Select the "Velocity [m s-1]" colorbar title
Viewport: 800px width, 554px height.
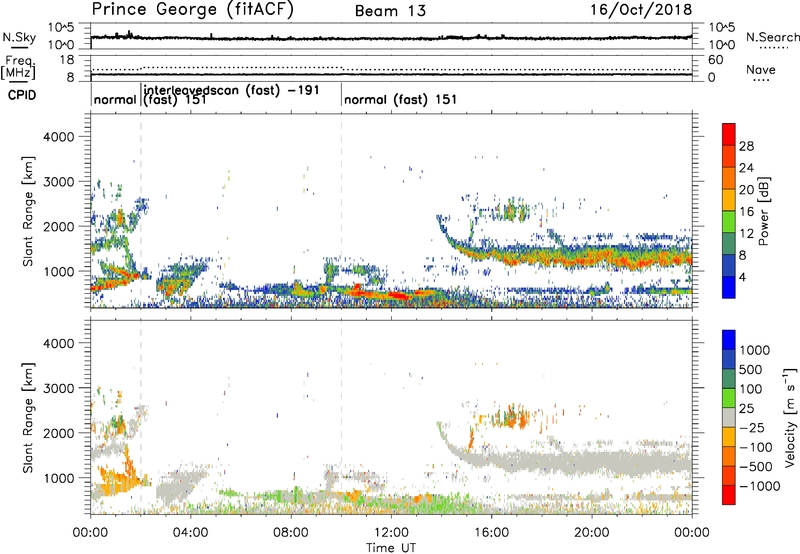(790, 417)
